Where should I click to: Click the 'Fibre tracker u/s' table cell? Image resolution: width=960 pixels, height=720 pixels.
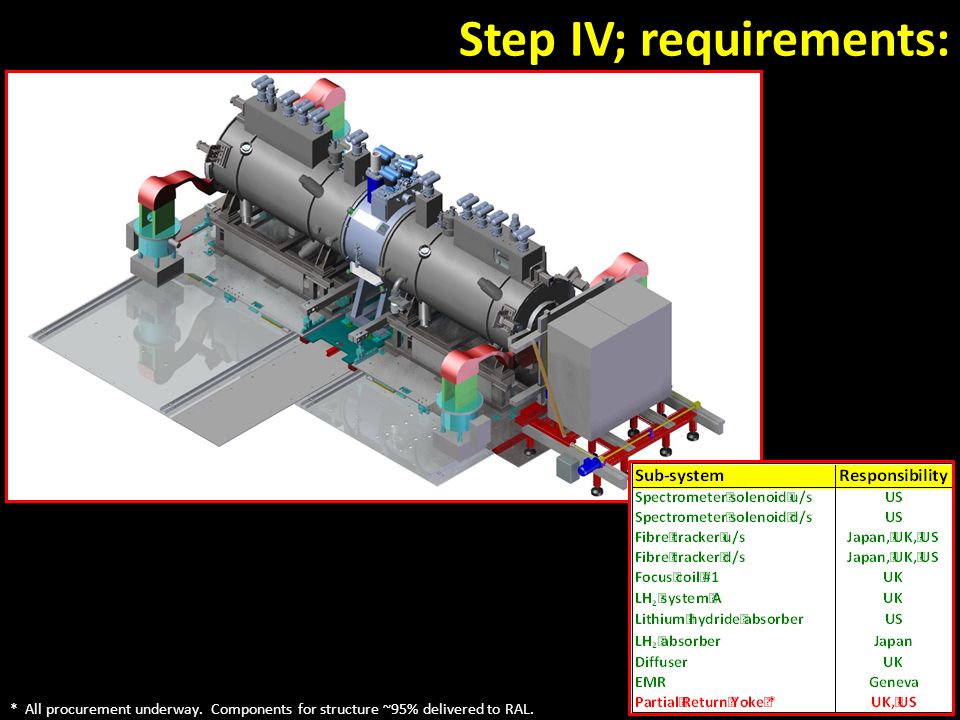(x=690, y=538)
